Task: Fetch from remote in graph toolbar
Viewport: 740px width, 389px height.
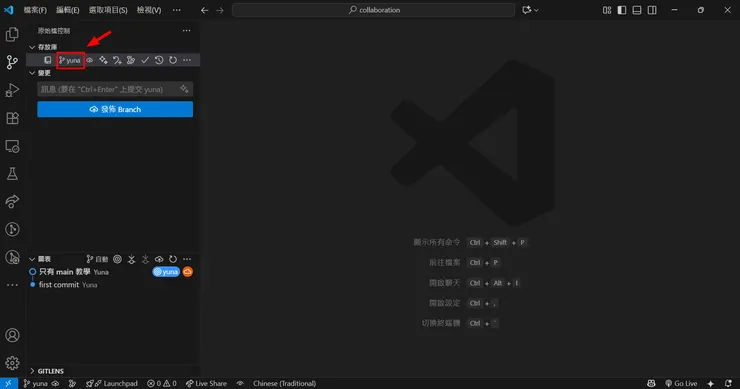Action: coord(131,259)
